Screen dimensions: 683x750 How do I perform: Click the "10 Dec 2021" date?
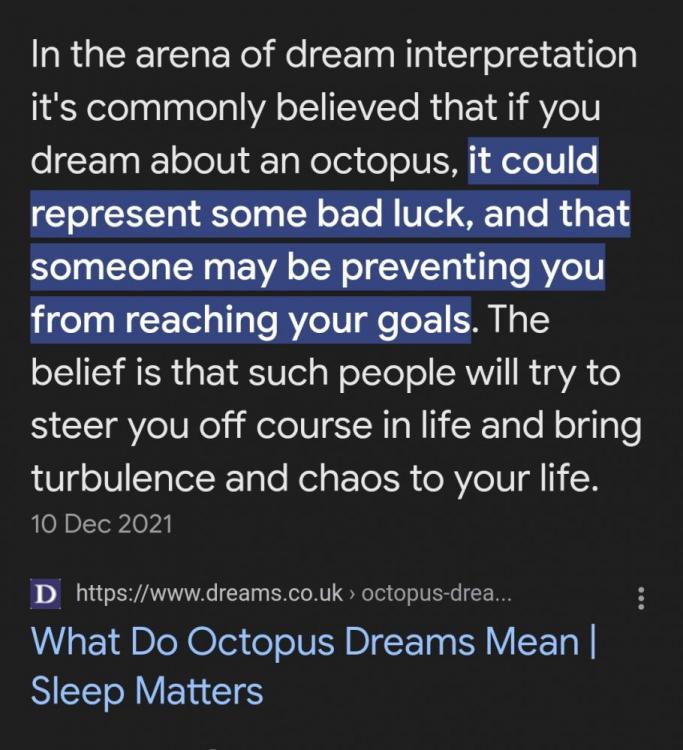pos(101,523)
